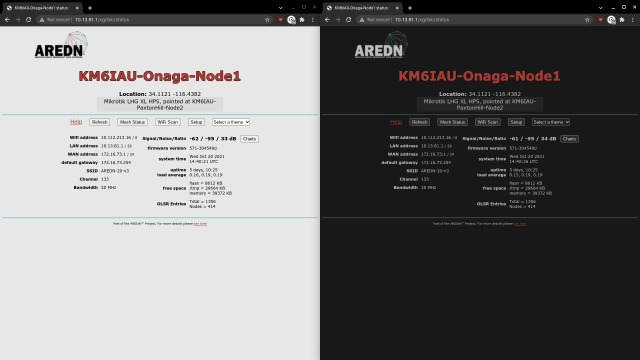The height and width of the screenshot is (360, 640).
Task: Select the KM6IAU-Onaga-Node1 status tab in the right window
Action: pos(362,8)
